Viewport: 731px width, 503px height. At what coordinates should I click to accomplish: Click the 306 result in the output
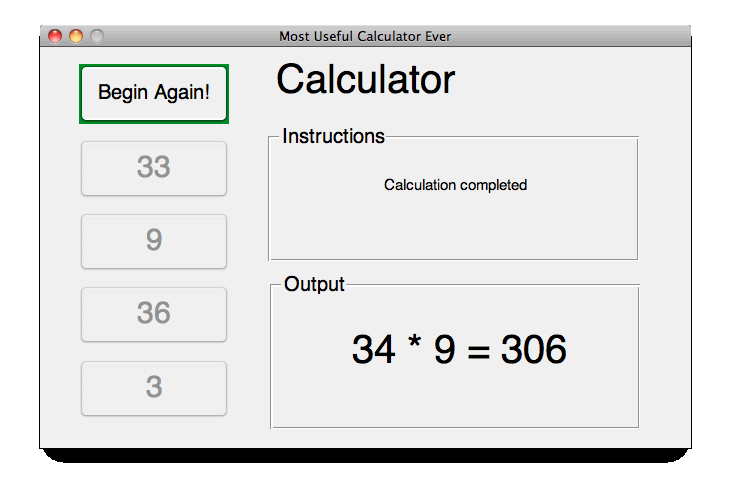[534, 350]
